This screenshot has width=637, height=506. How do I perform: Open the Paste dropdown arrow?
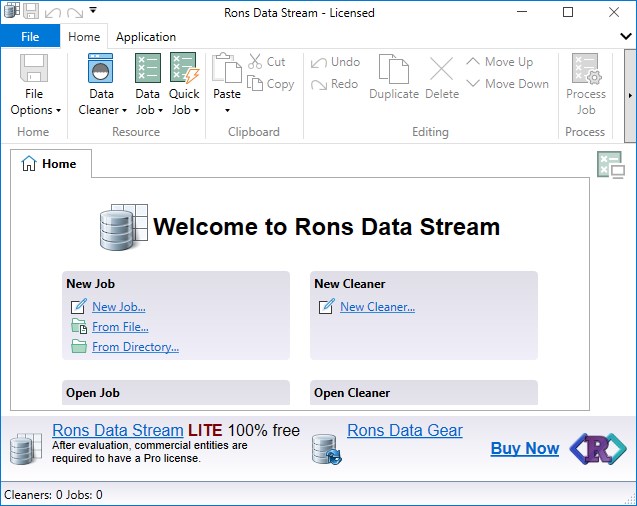[x=227, y=110]
